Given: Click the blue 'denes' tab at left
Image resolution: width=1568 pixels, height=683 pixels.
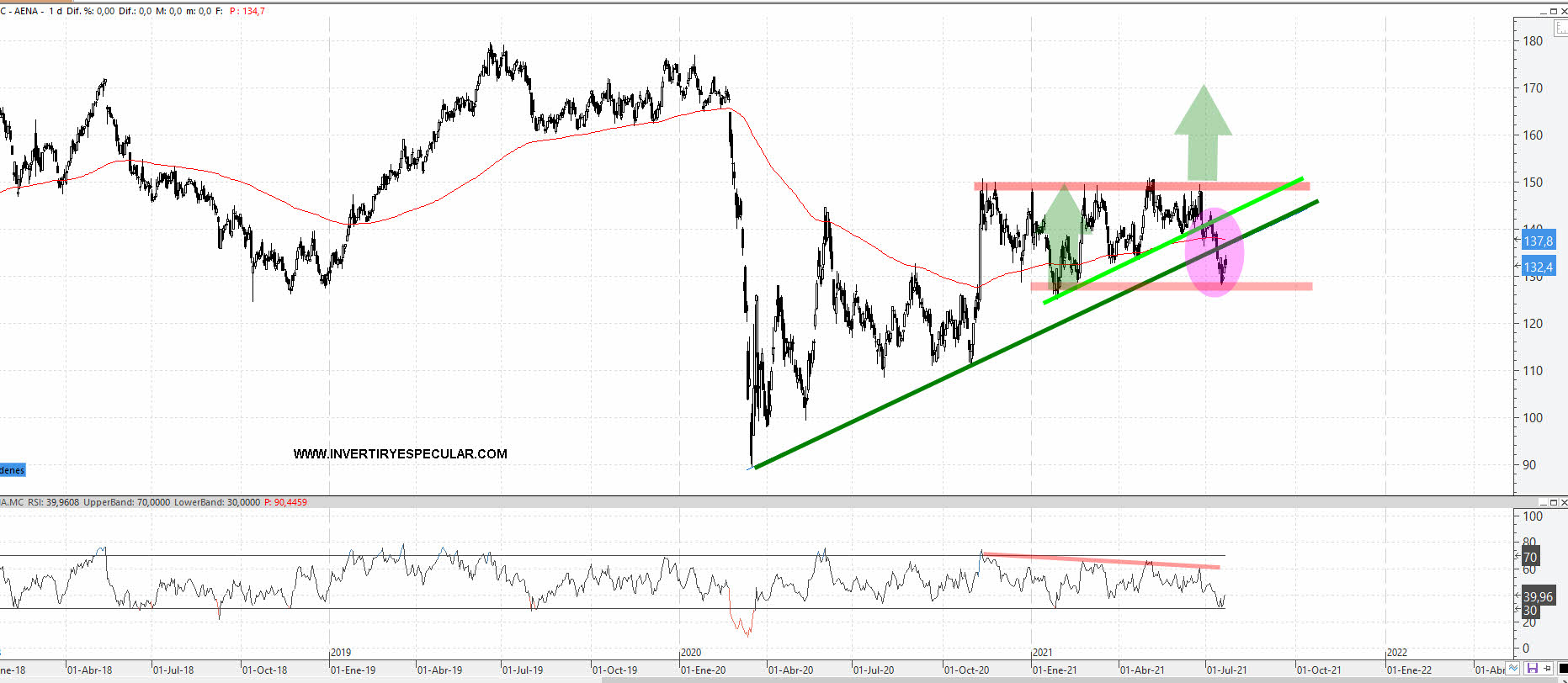Looking at the screenshot, I should 13,470.
